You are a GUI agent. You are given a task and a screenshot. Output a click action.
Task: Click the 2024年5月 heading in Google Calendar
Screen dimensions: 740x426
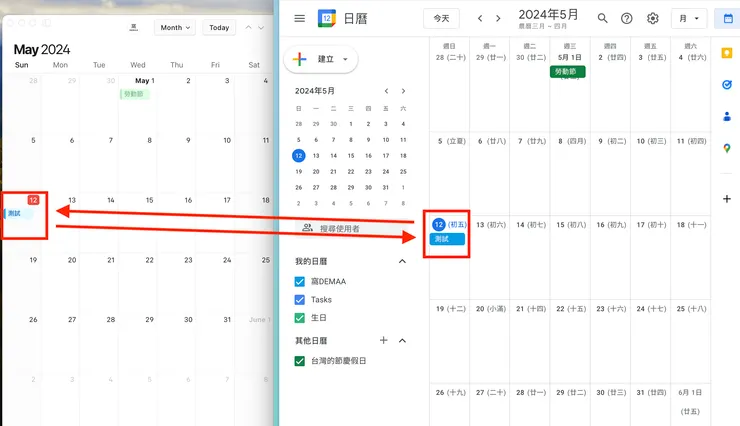548,15
